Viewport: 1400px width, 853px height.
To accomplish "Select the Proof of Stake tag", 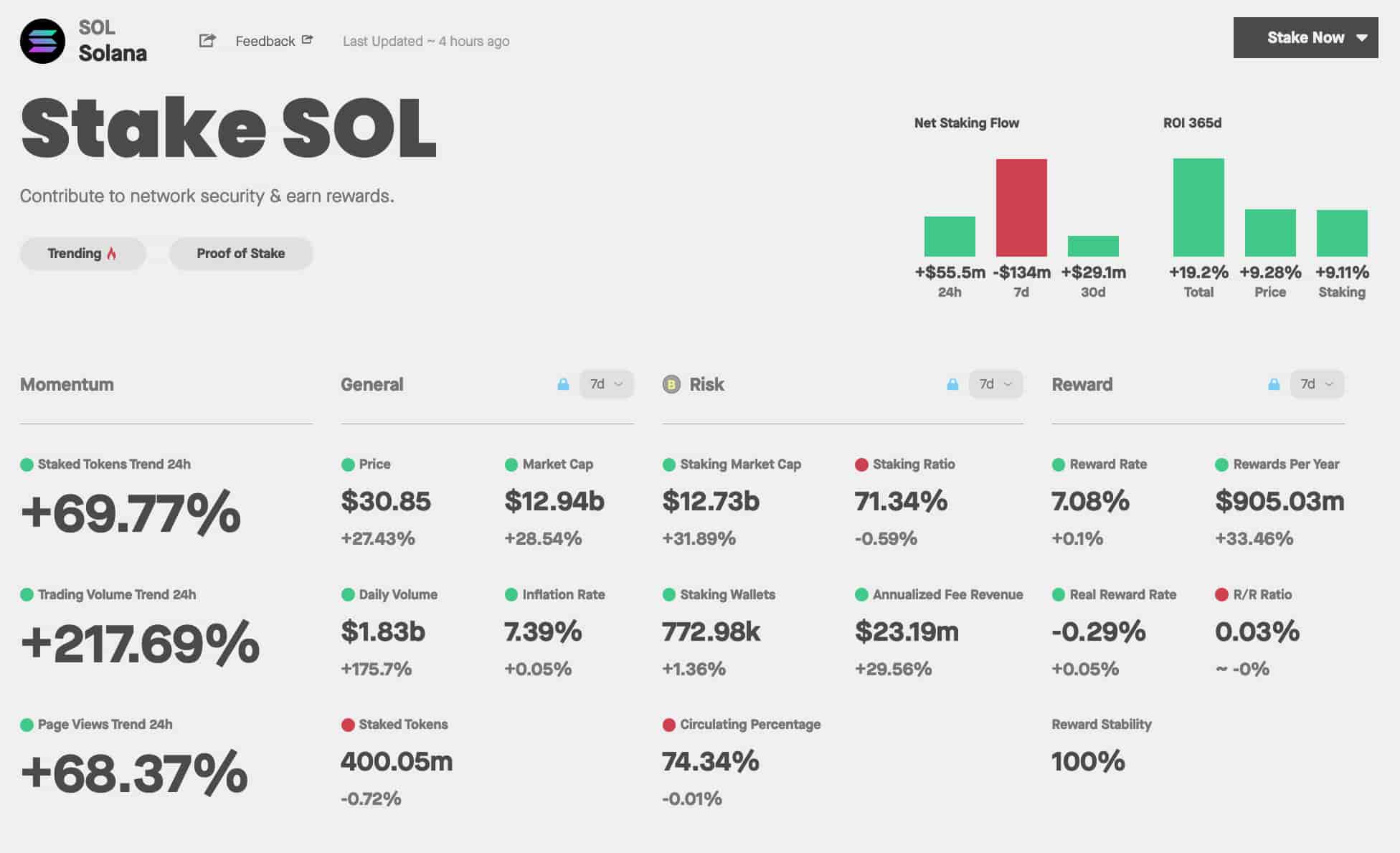I will [241, 253].
